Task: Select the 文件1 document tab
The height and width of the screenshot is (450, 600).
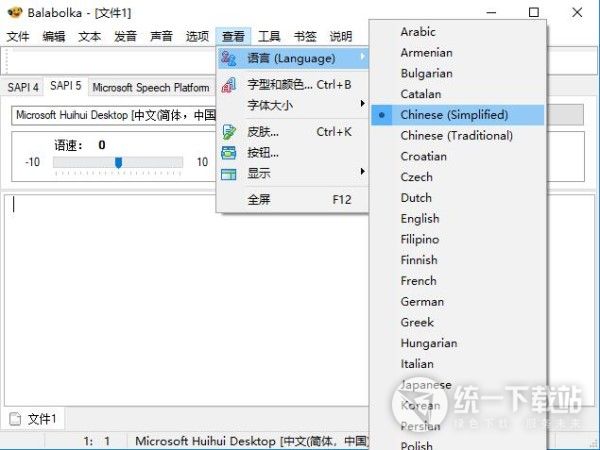Action: (x=33, y=419)
